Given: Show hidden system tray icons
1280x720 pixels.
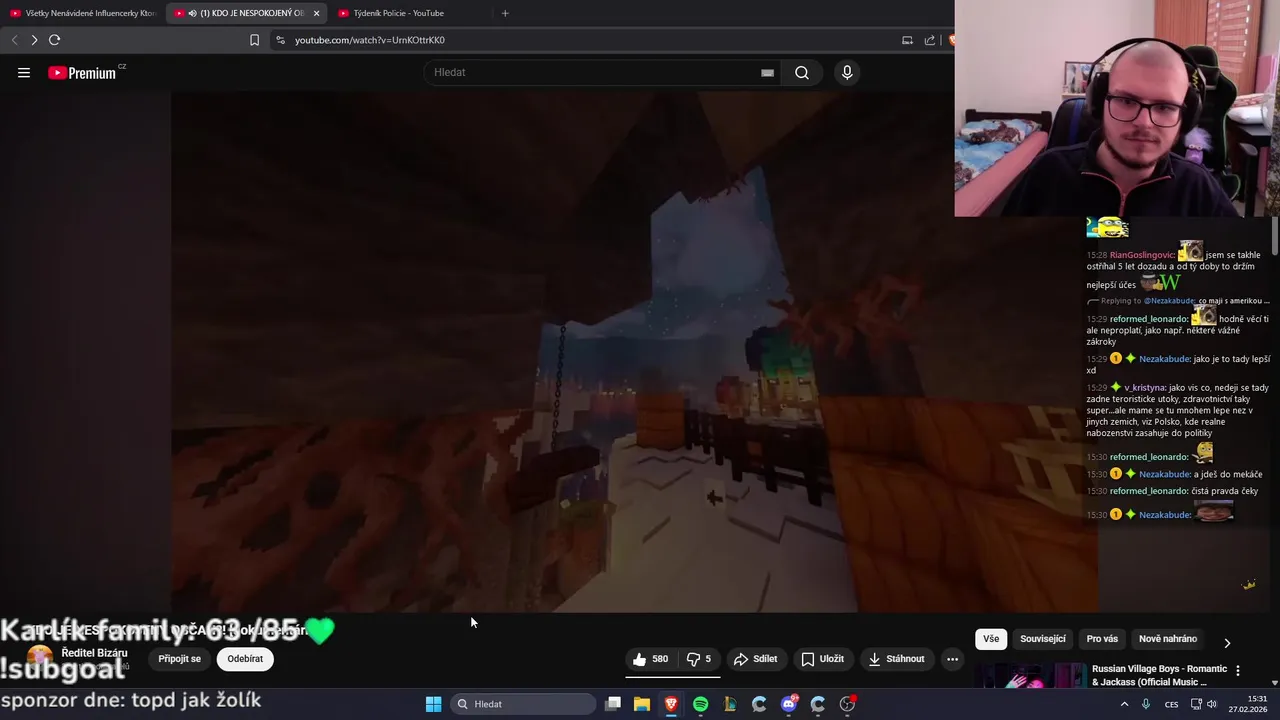Looking at the screenshot, I should tap(1124, 704).
